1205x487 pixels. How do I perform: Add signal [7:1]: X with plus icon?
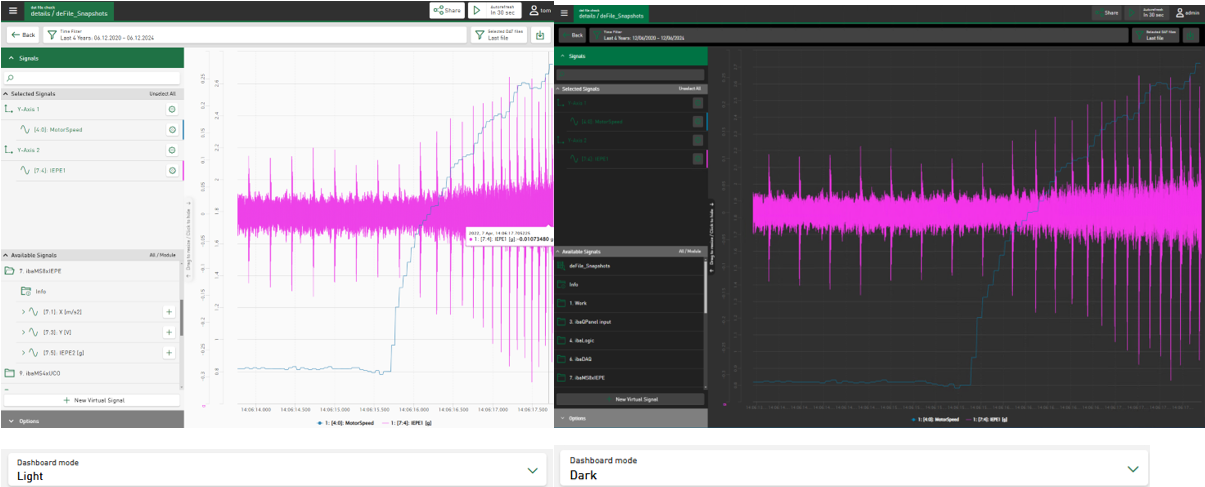(x=169, y=312)
